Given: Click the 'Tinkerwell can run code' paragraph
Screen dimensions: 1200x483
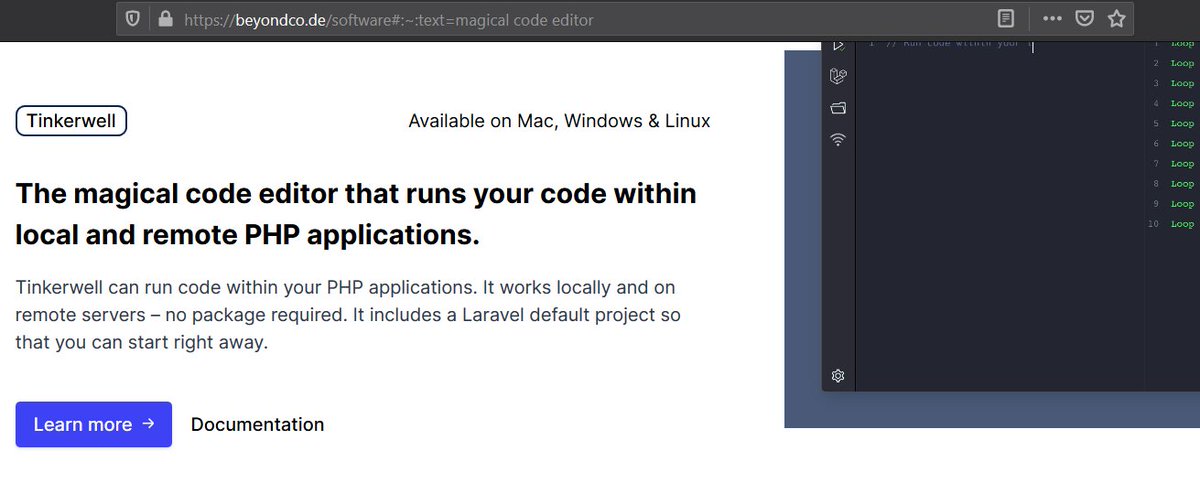Looking at the screenshot, I should click(347, 315).
